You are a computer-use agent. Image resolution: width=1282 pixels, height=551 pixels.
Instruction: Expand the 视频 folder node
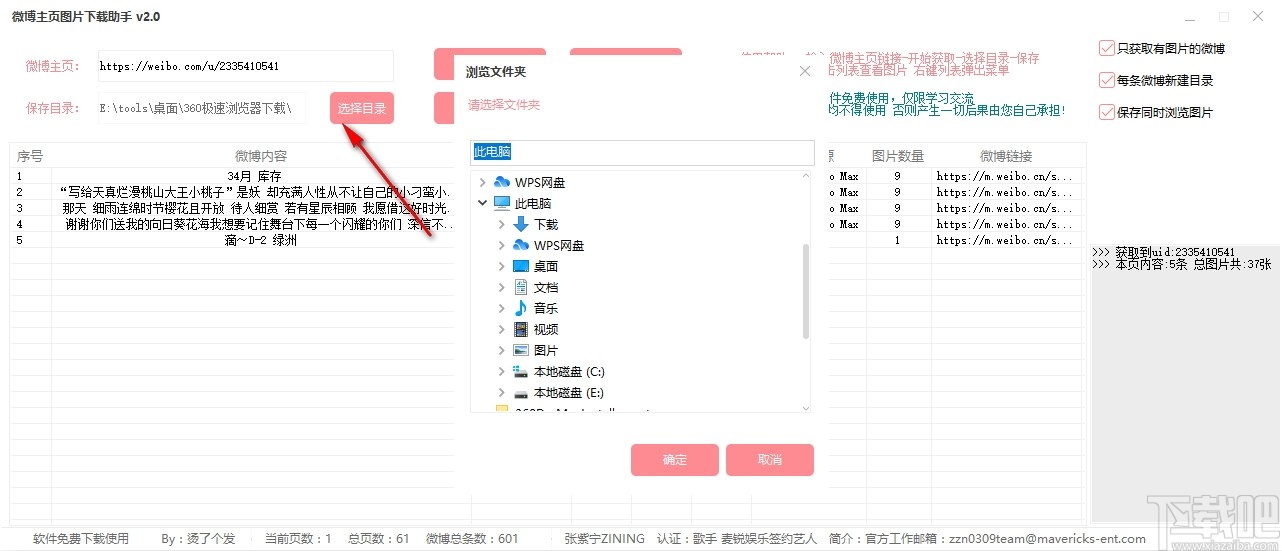pyautogui.click(x=502, y=329)
